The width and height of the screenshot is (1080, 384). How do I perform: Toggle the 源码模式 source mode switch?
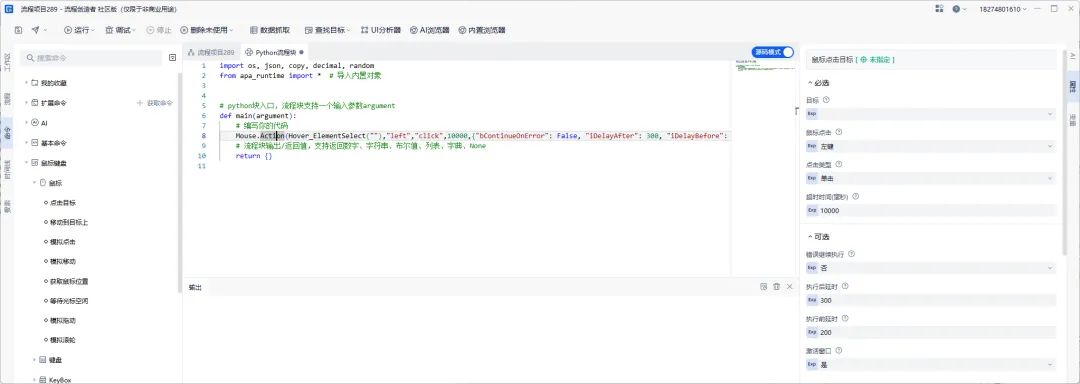[x=773, y=52]
